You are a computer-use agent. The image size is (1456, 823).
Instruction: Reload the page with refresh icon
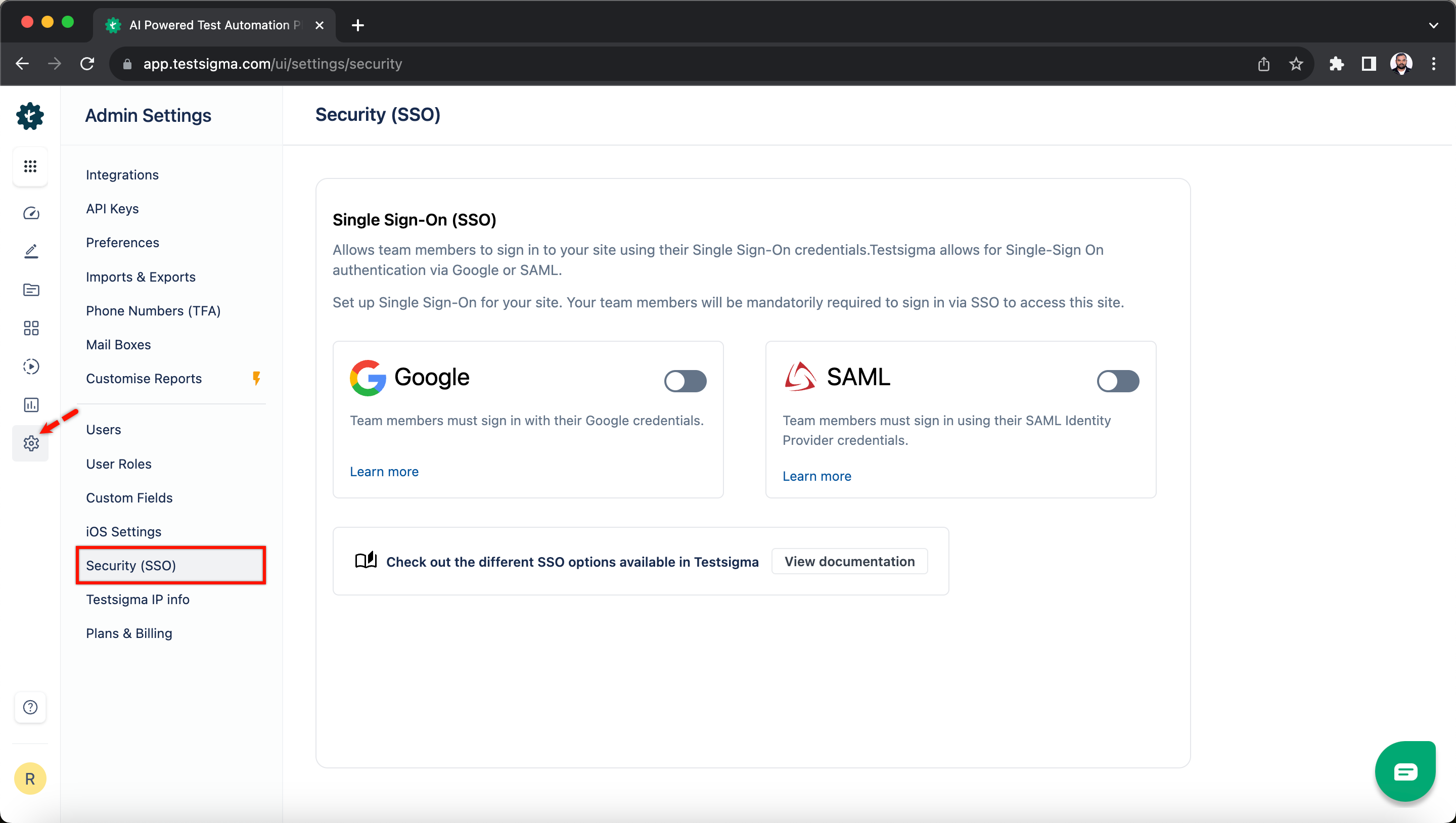pyautogui.click(x=87, y=63)
